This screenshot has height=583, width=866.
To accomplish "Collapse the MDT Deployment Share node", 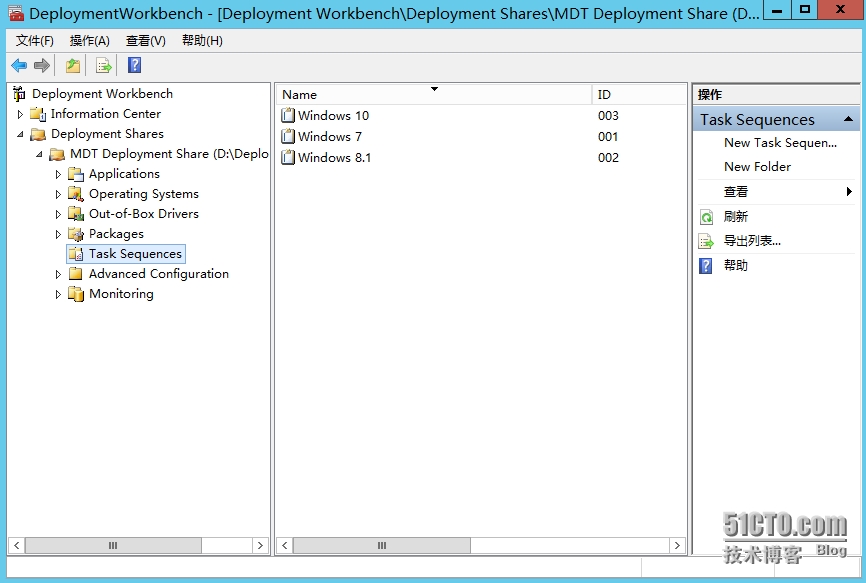I will tap(39, 154).
